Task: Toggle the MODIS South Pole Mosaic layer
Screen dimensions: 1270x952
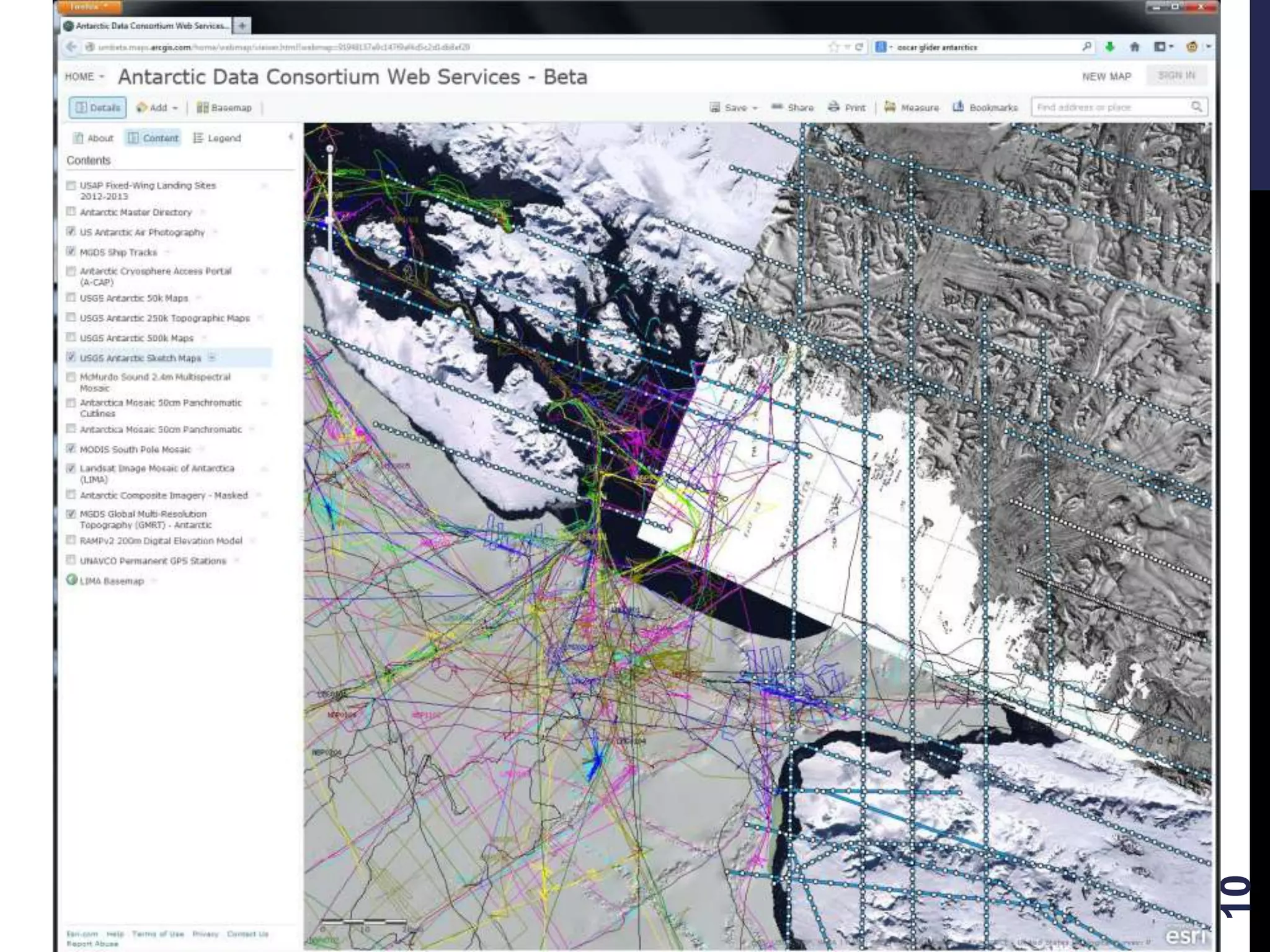Action: coord(71,449)
